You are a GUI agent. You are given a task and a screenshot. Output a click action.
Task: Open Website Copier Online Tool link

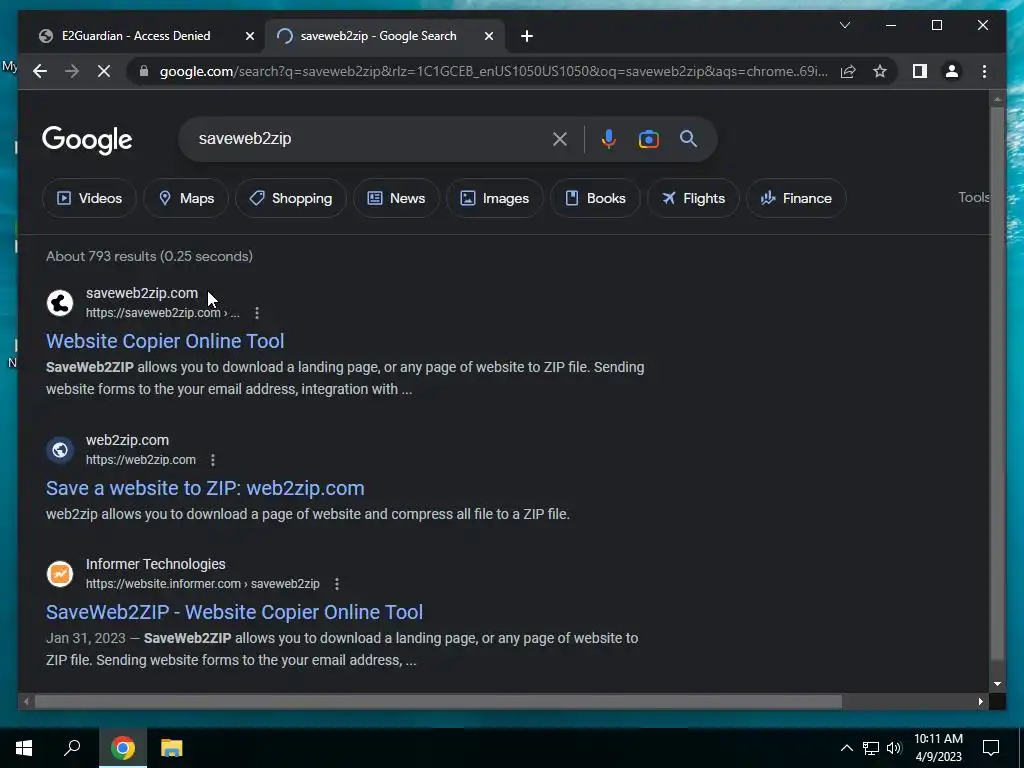pyautogui.click(x=165, y=341)
